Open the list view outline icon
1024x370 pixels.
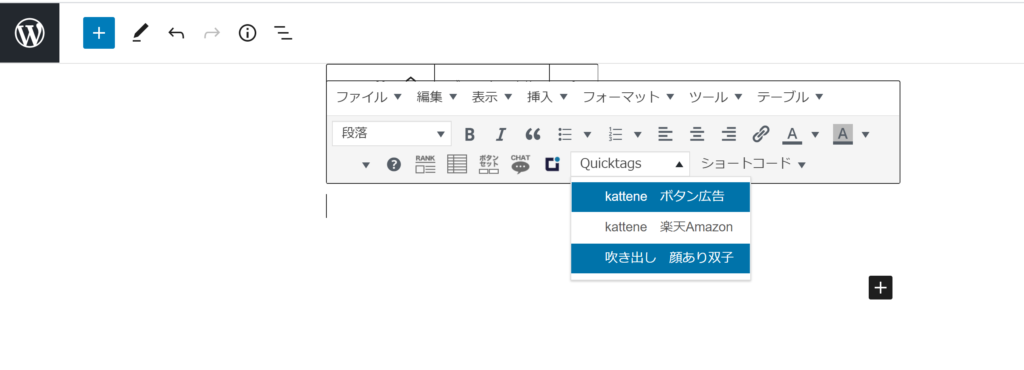tap(283, 33)
